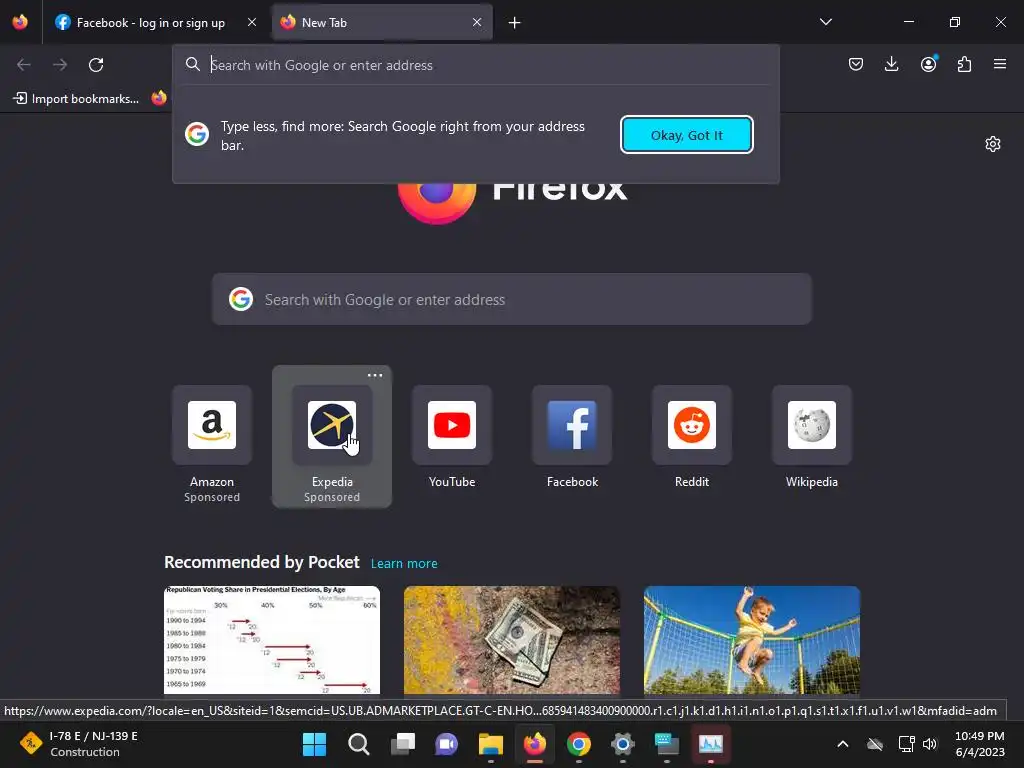The image size is (1024, 768).
Task: Click the Google logo in search tip
Action: (197, 134)
